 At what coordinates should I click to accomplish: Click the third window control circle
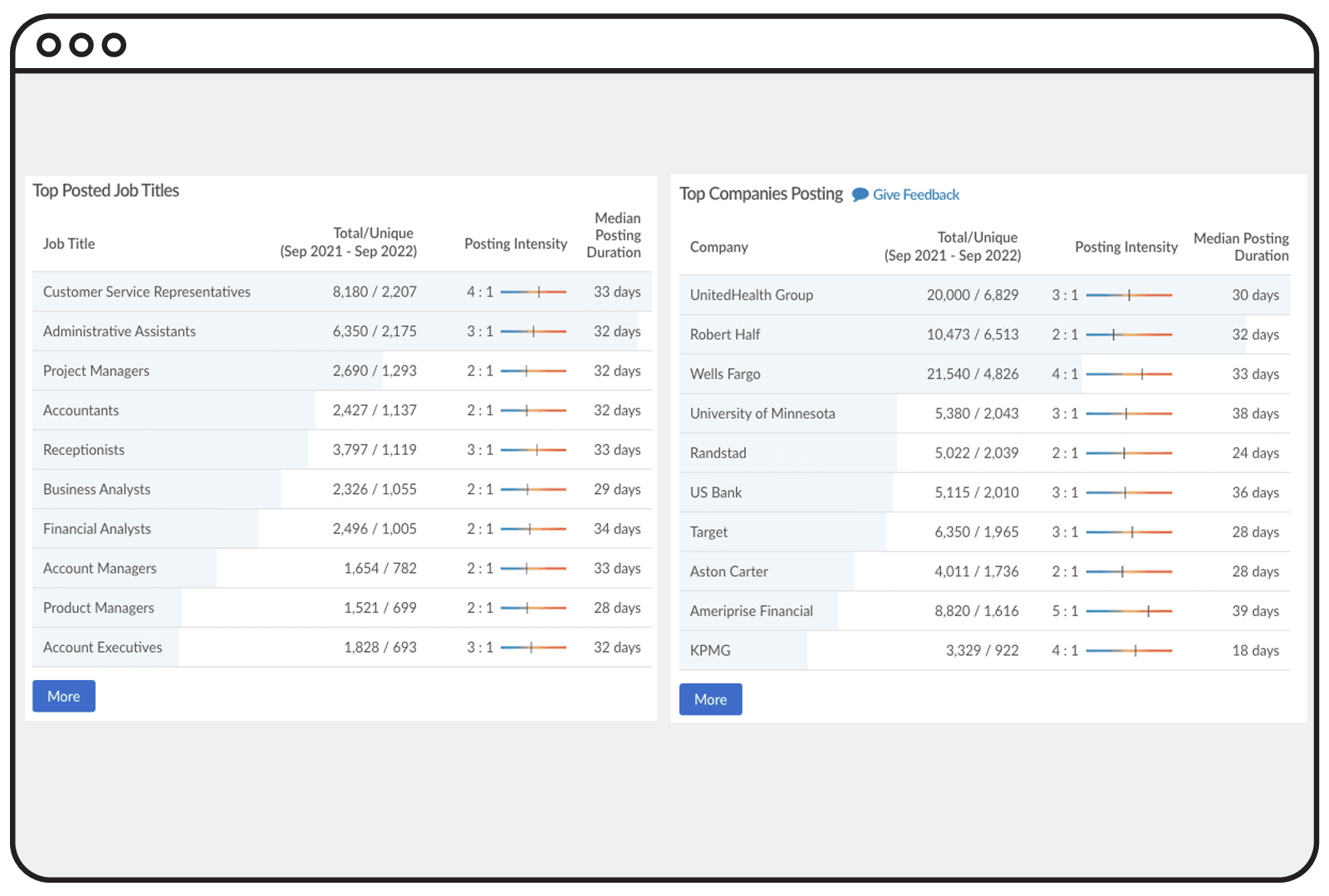(114, 44)
